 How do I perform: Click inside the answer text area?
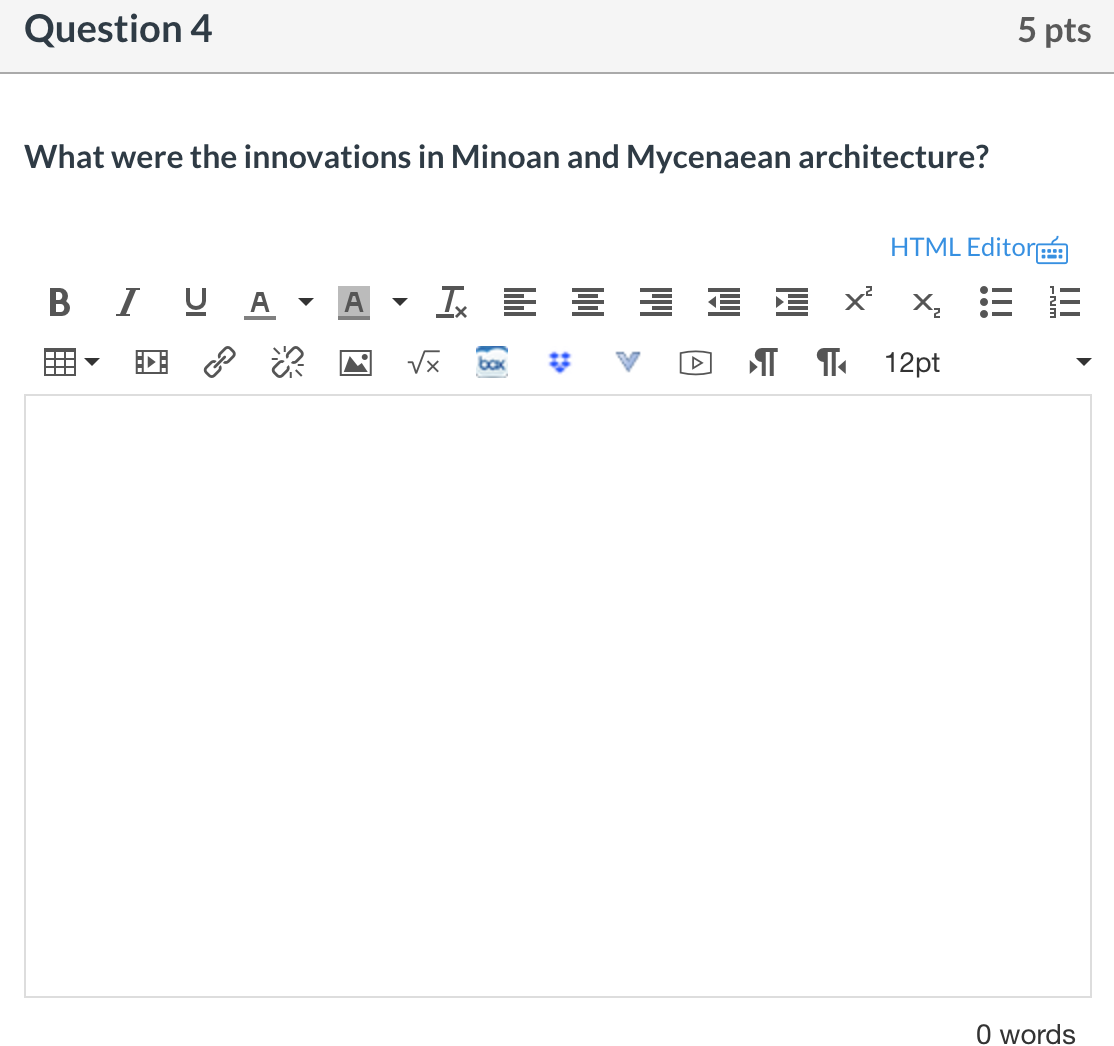557,695
